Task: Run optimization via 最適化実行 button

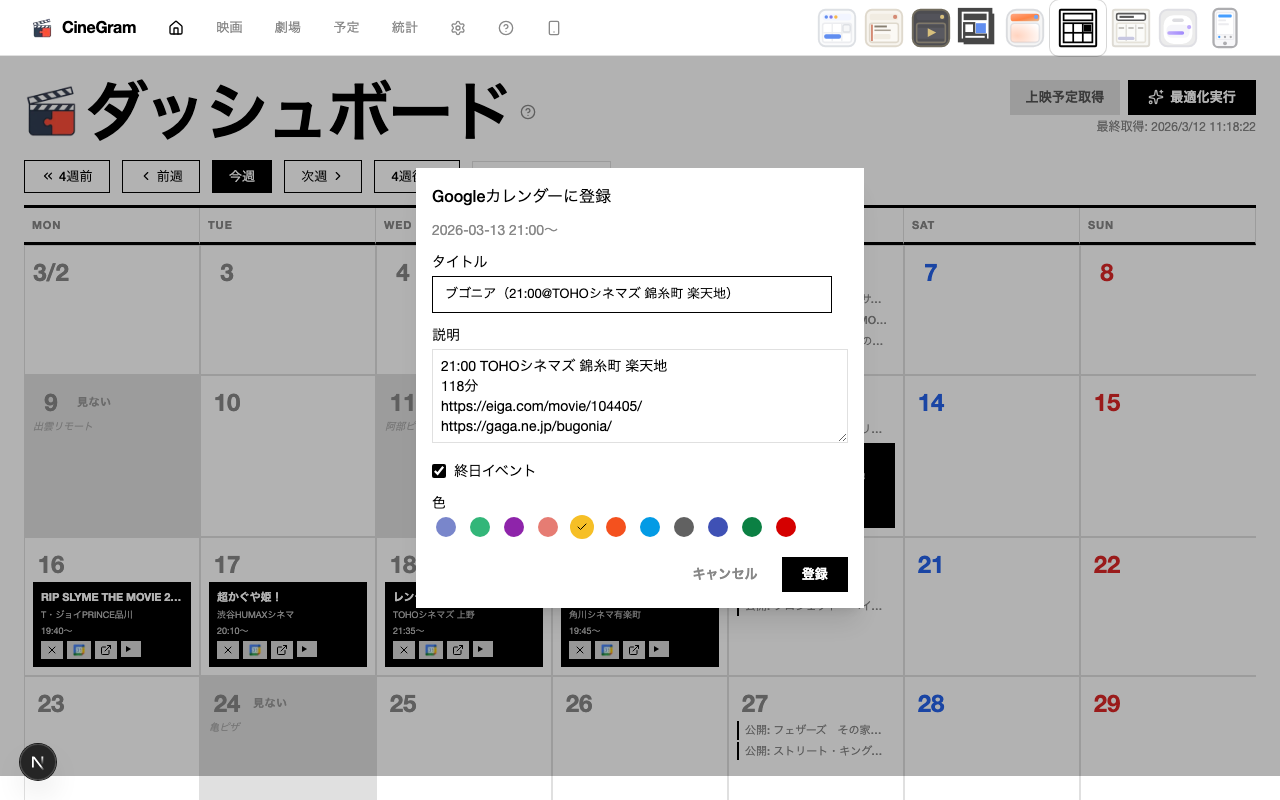Action: pos(1192,97)
